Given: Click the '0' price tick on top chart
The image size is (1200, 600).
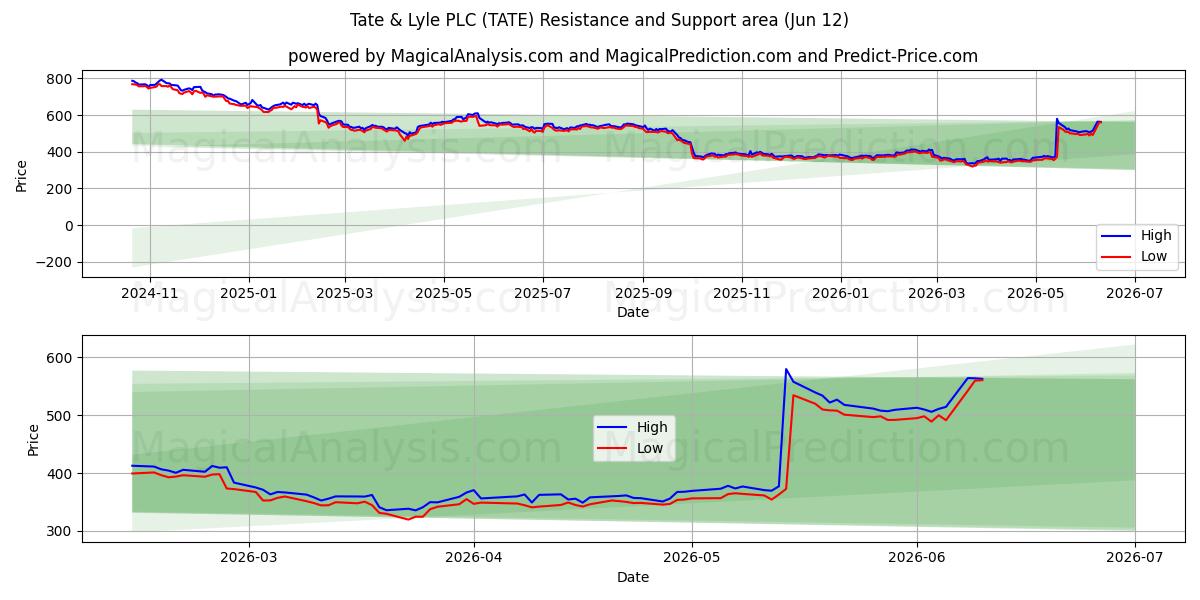Looking at the screenshot, I should (x=69, y=226).
